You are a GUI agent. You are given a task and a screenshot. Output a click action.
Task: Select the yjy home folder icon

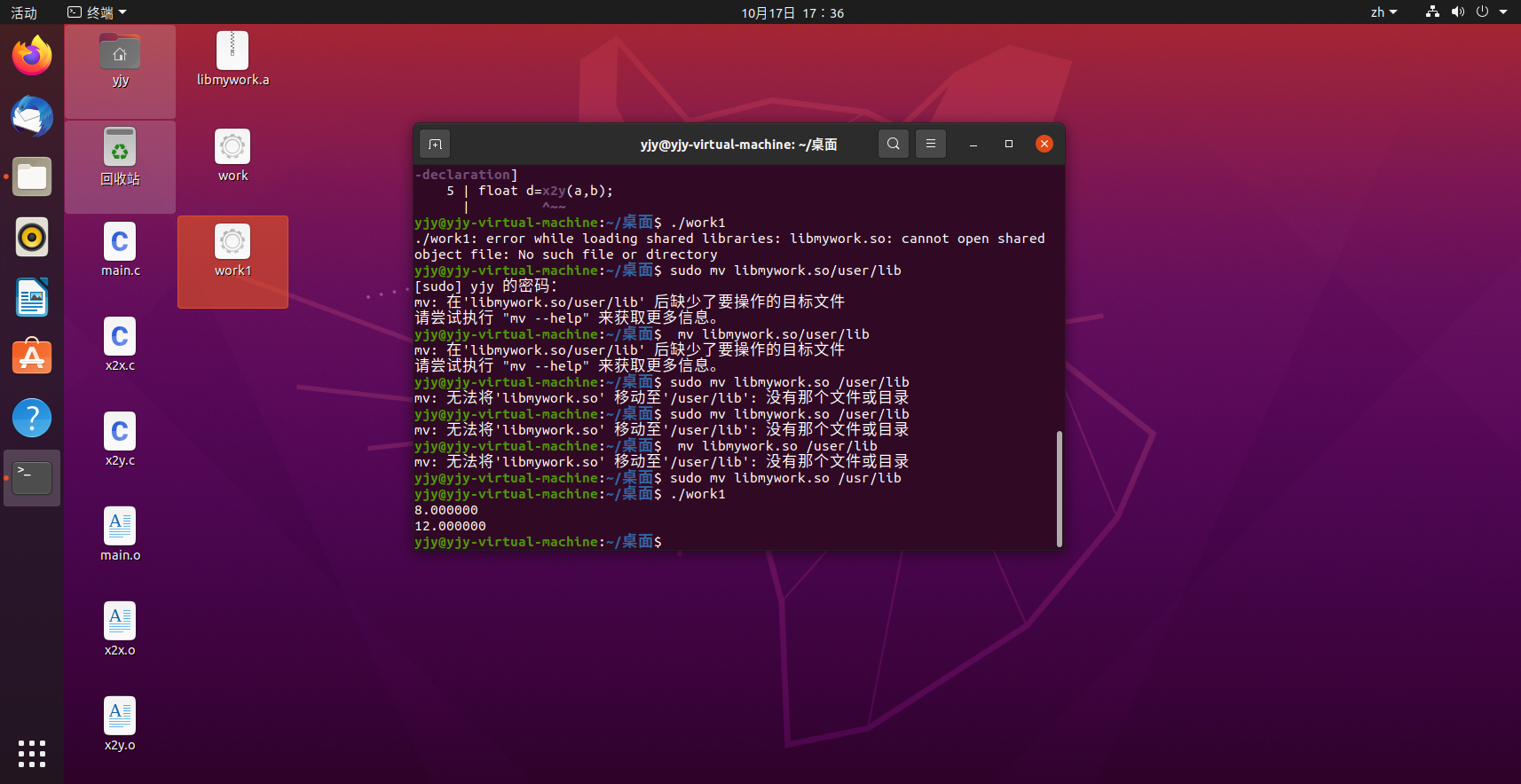(120, 60)
